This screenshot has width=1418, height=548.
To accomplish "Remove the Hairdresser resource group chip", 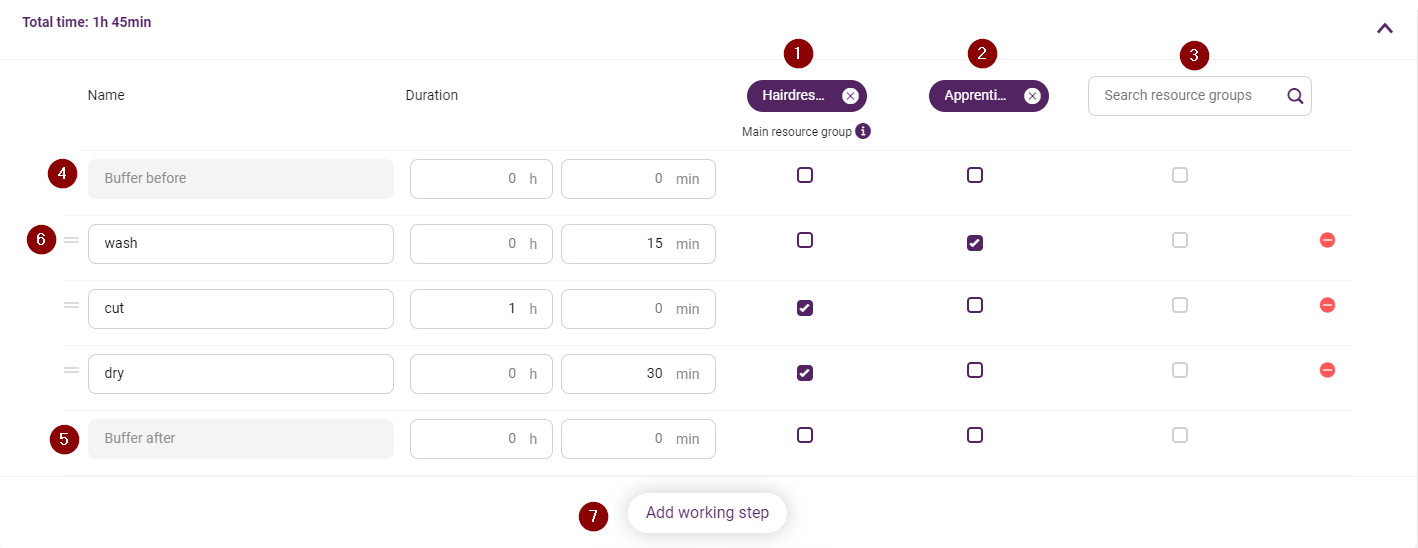I will click(850, 96).
